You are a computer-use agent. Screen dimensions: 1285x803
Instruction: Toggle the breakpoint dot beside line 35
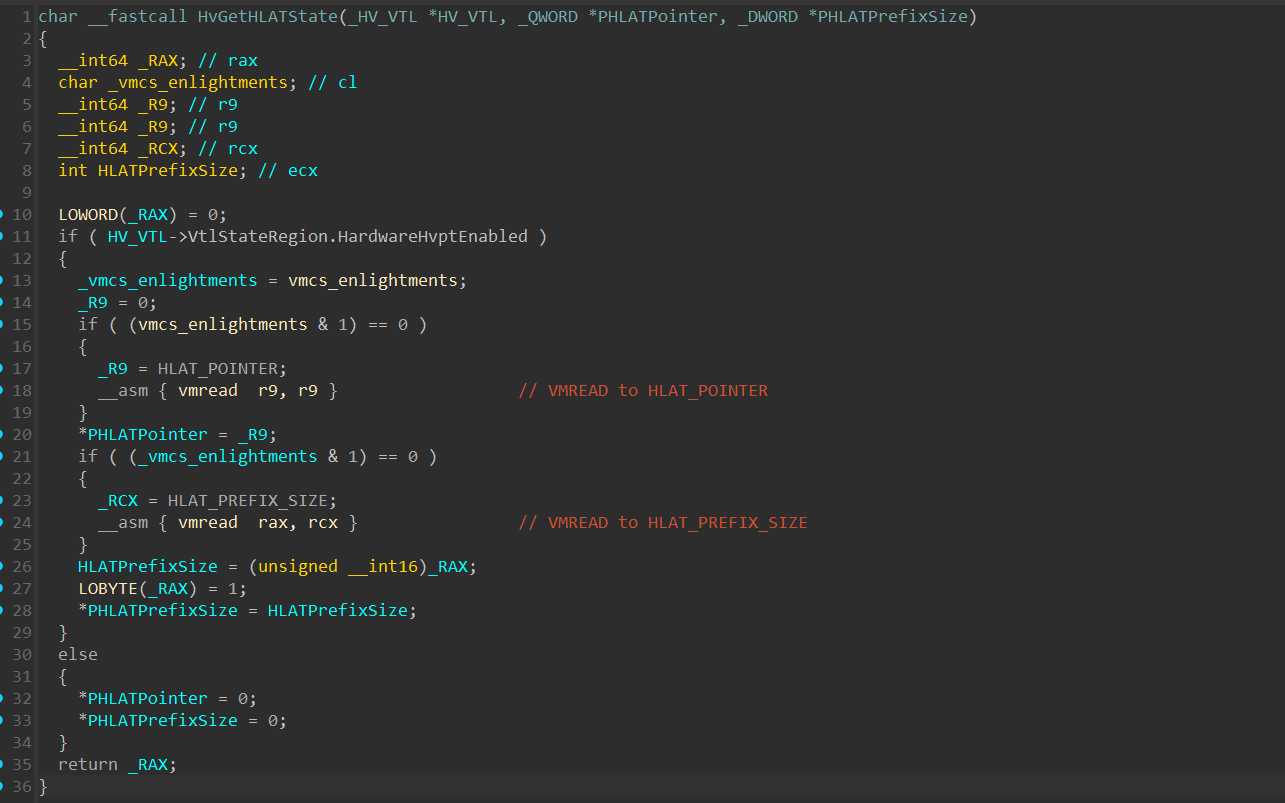pos(3,765)
